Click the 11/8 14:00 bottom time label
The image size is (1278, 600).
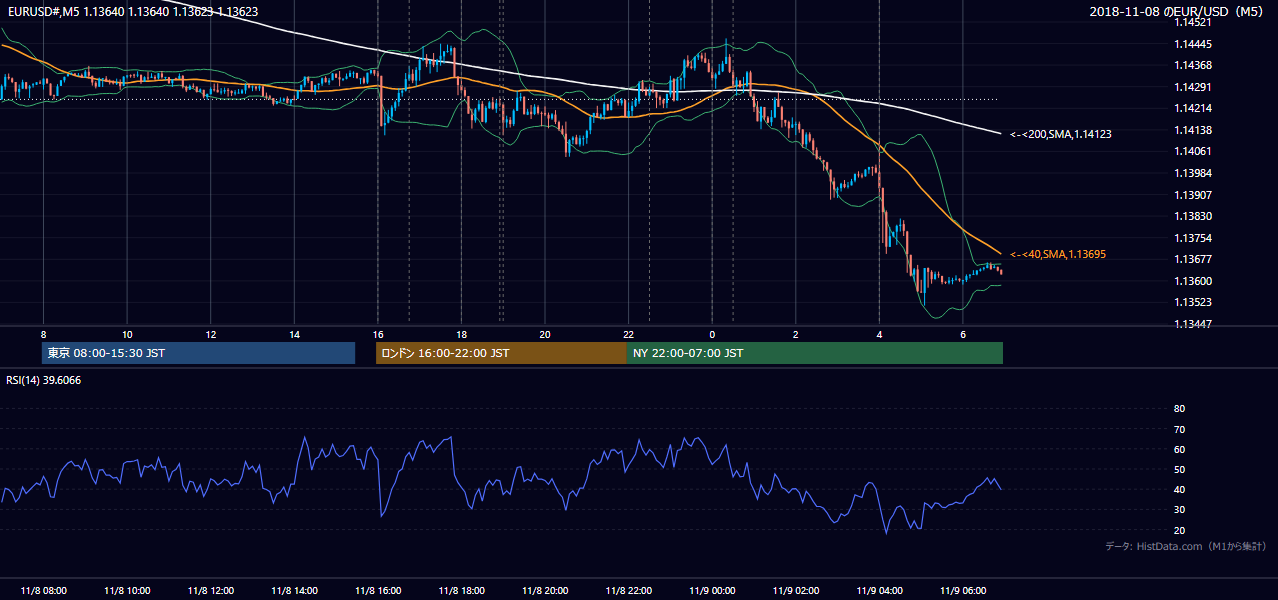tap(294, 591)
